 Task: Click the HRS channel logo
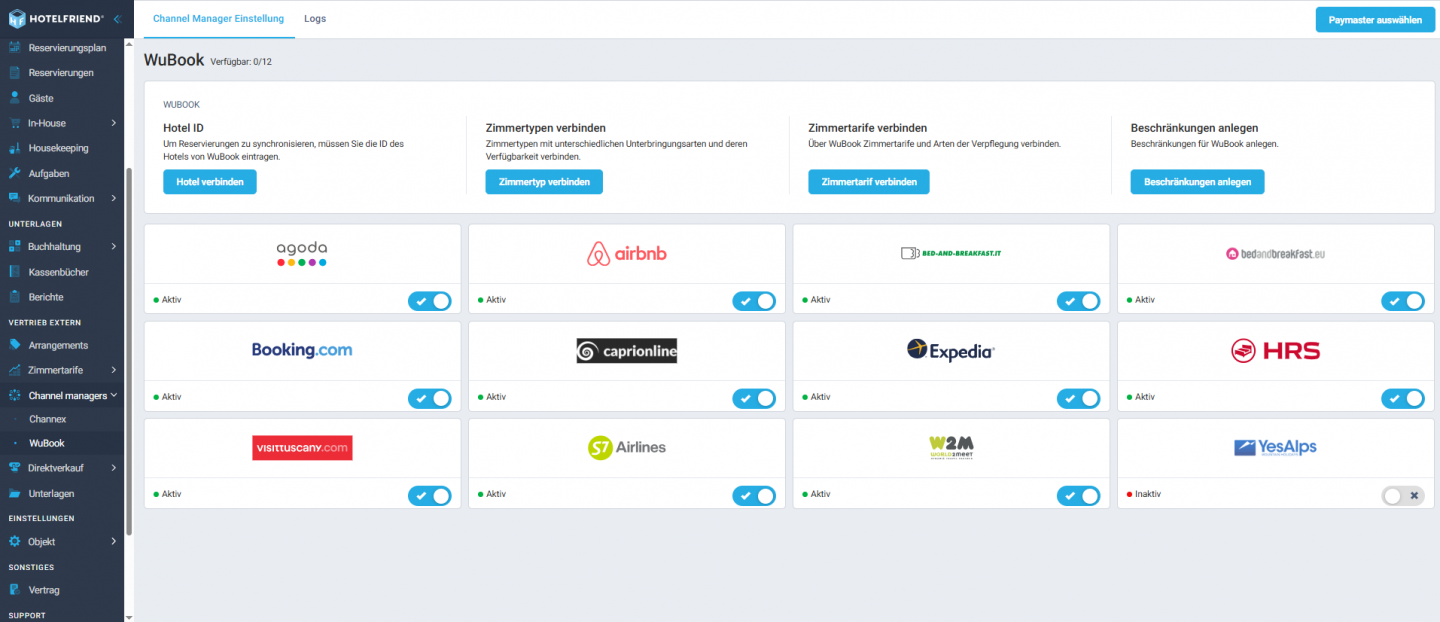tap(1275, 350)
